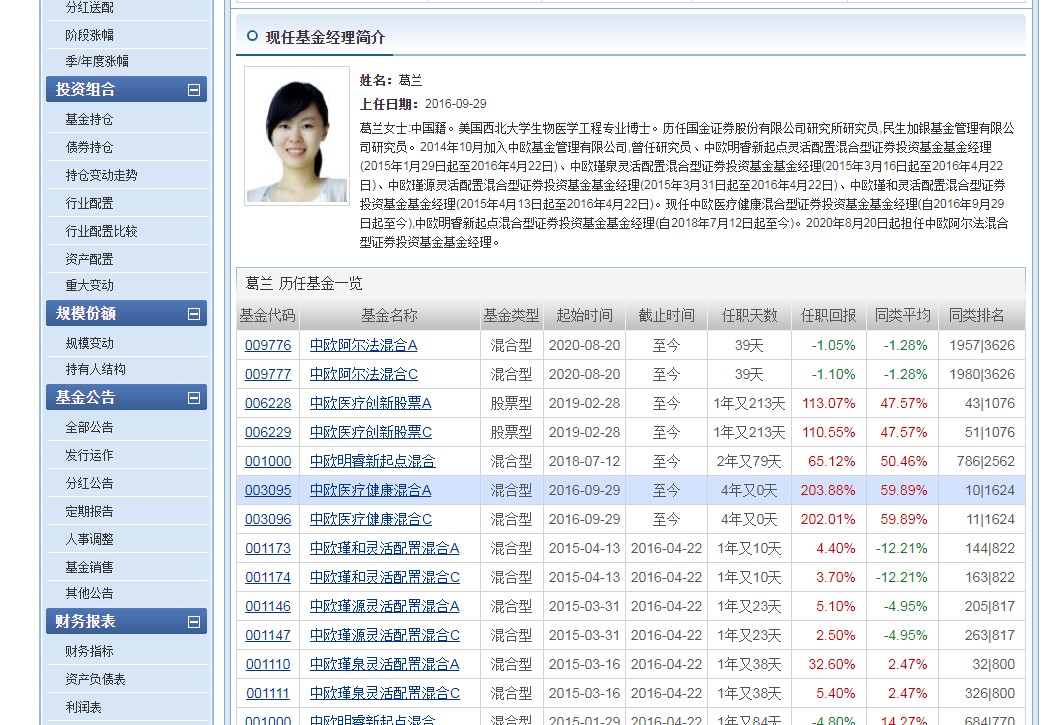
Task: View 其他公告 announcements
Action: pyautogui.click(x=89, y=593)
